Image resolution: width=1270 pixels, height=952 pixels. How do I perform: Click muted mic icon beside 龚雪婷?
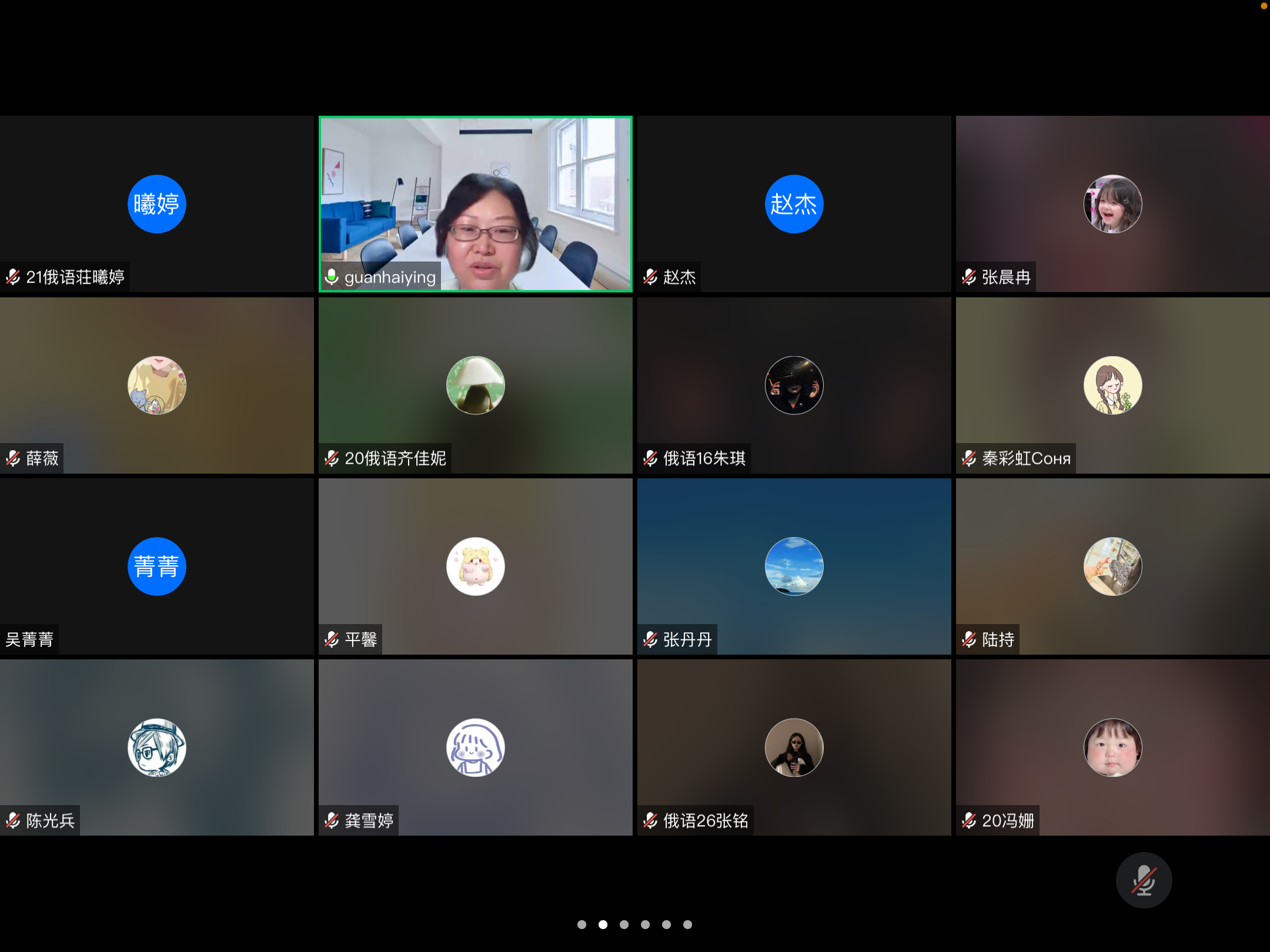(x=332, y=820)
